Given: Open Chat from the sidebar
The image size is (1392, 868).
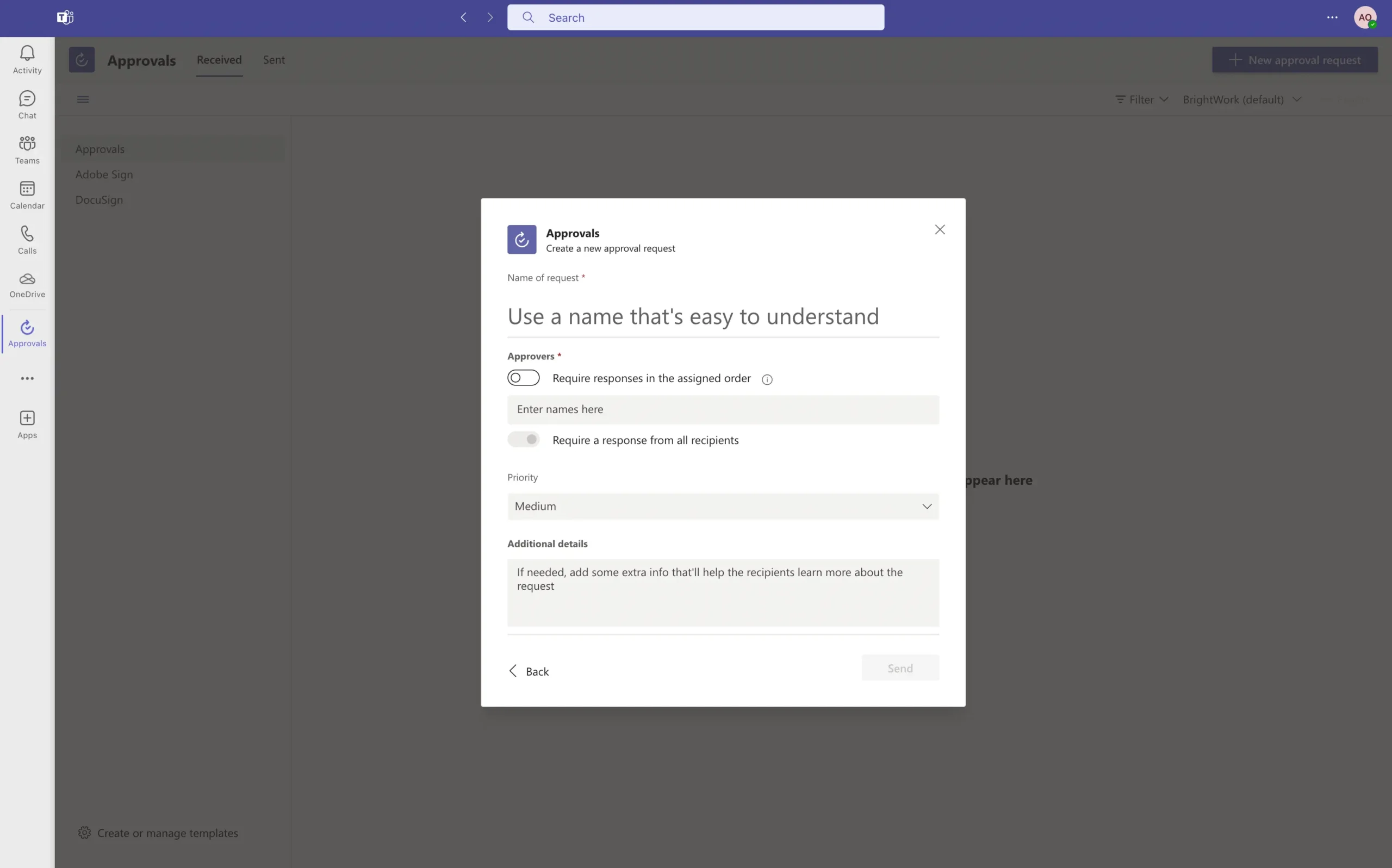Looking at the screenshot, I should pyautogui.click(x=27, y=104).
